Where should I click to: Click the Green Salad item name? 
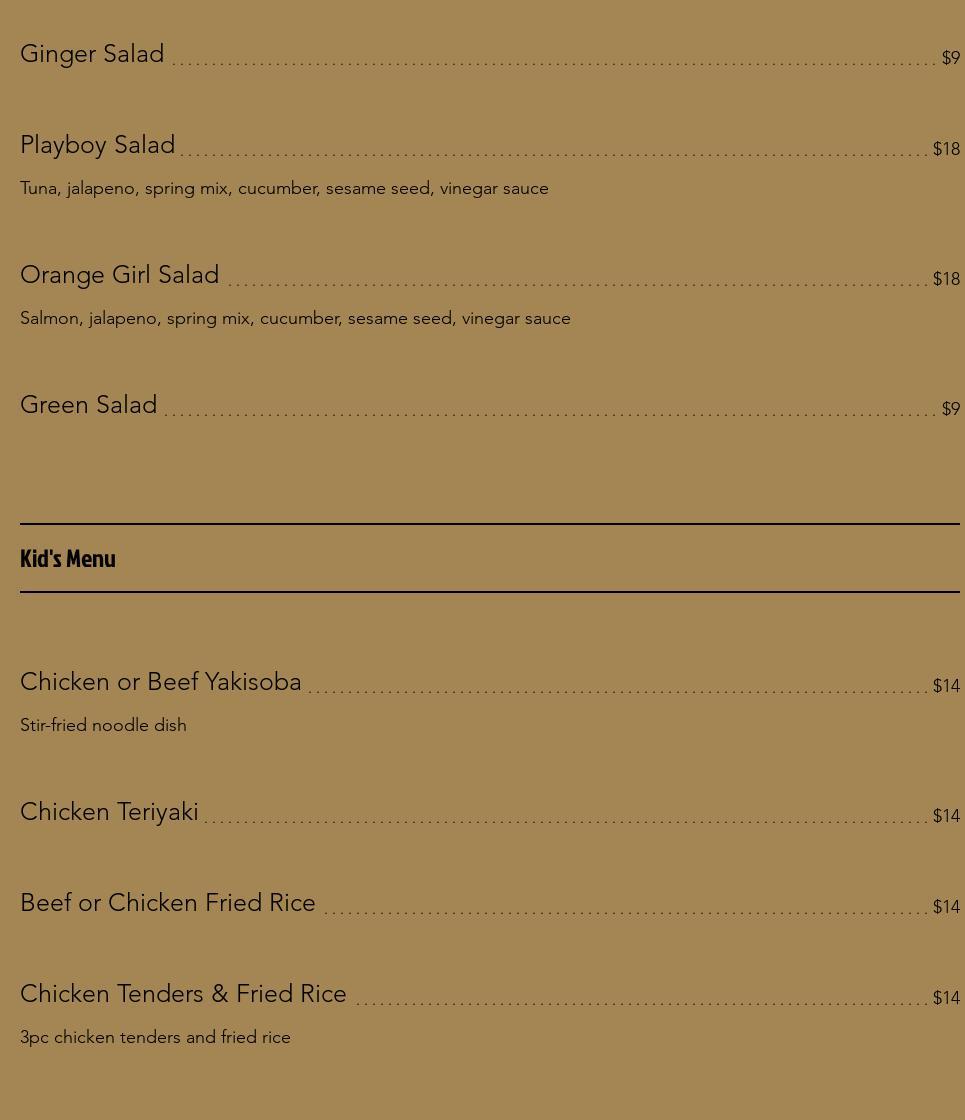pos(89,405)
